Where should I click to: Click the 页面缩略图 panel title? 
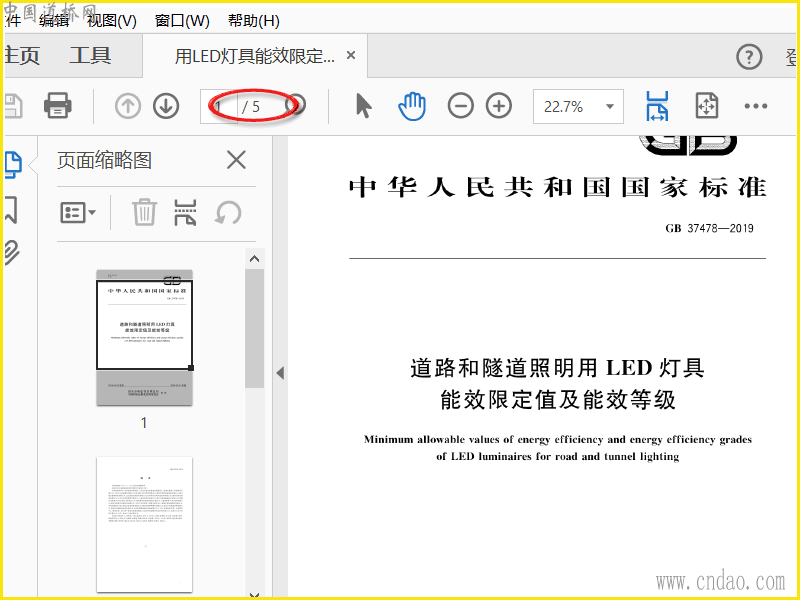point(105,160)
